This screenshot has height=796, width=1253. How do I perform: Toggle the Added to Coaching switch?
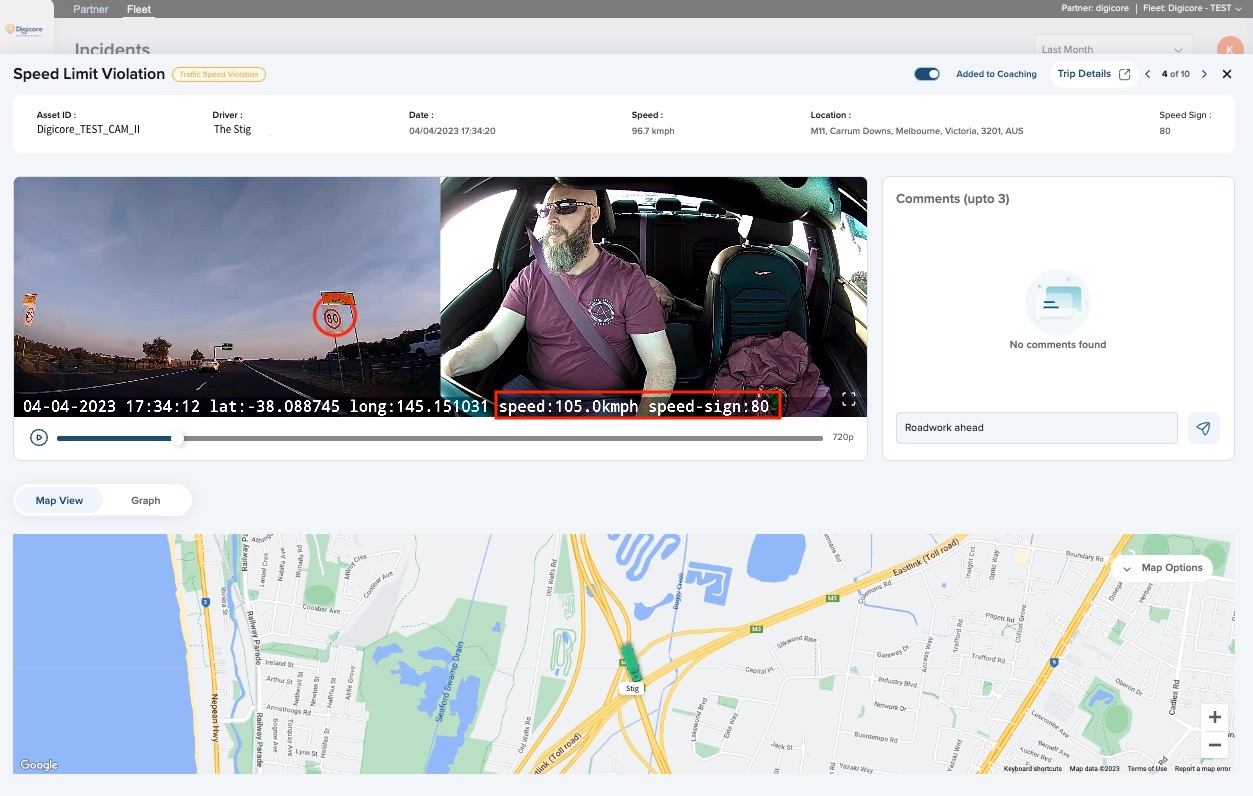[927, 74]
